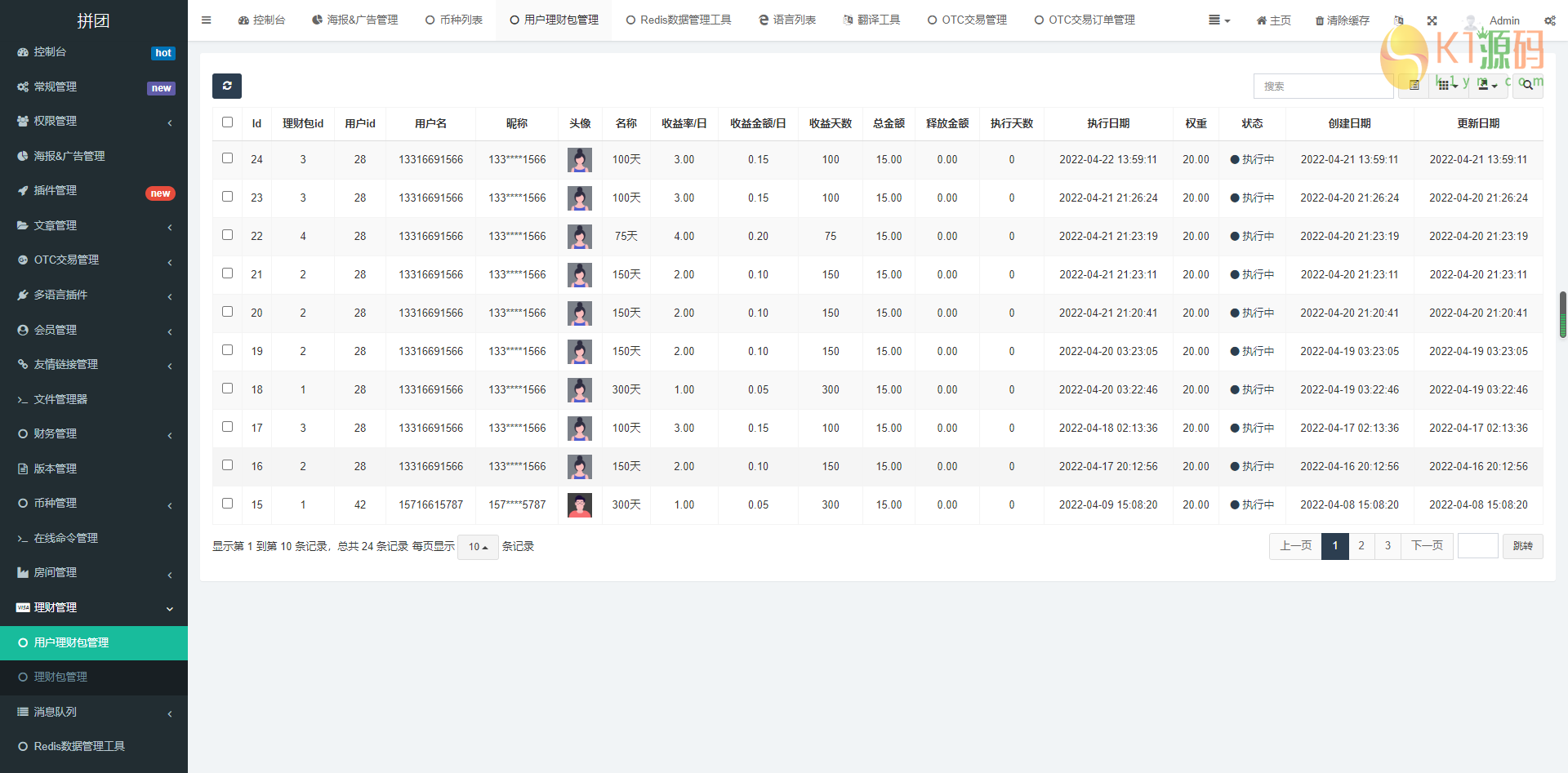Screen dimensions: 1568x773
Task: Click the 币种管理 circle icon in sidebar
Action: 23,503
